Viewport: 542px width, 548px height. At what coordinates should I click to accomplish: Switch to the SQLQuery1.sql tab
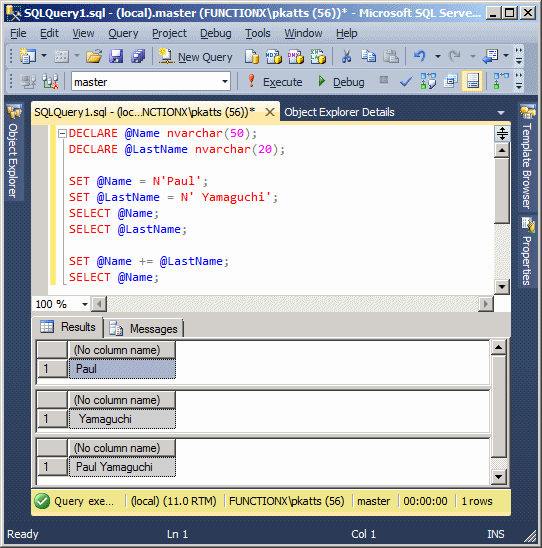pos(145,112)
